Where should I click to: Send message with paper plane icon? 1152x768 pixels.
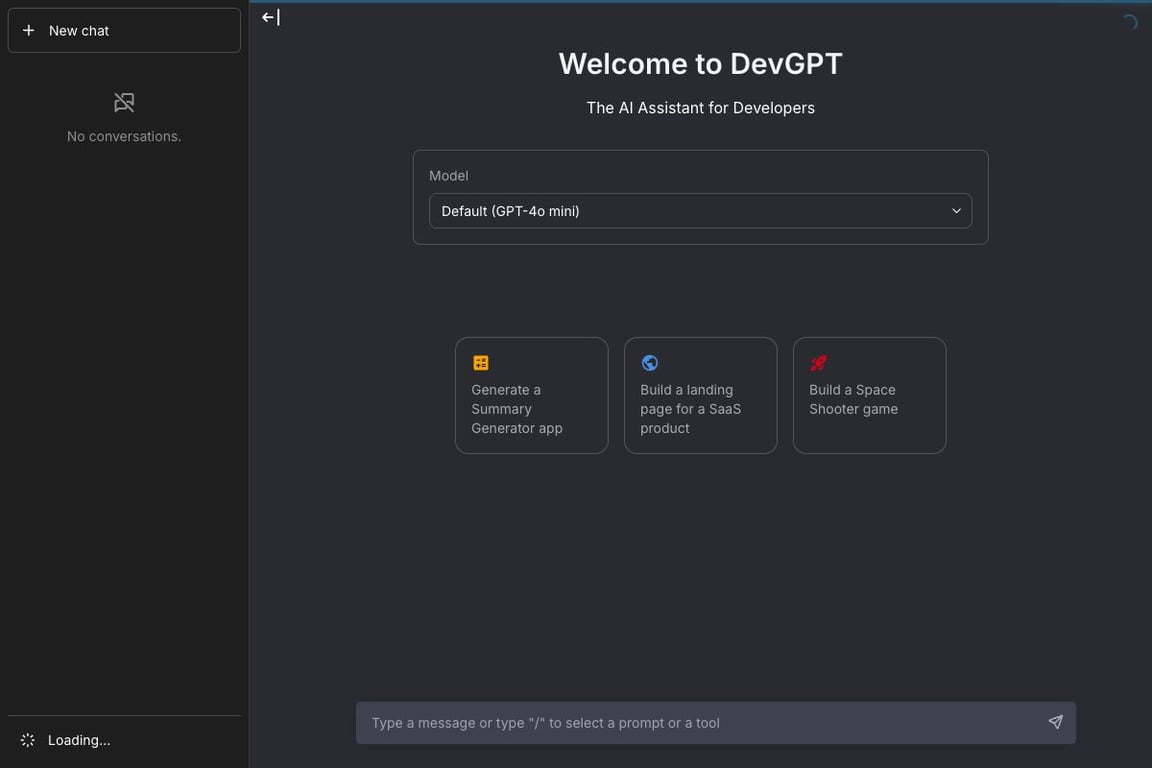pyautogui.click(x=1056, y=722)
